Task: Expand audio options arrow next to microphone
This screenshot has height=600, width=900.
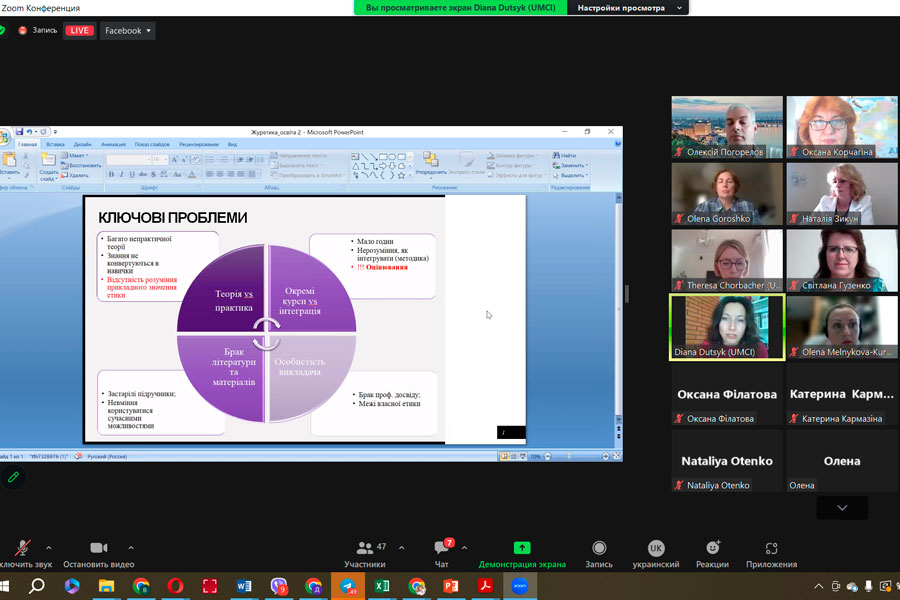Action: click(x=49, y=547)
